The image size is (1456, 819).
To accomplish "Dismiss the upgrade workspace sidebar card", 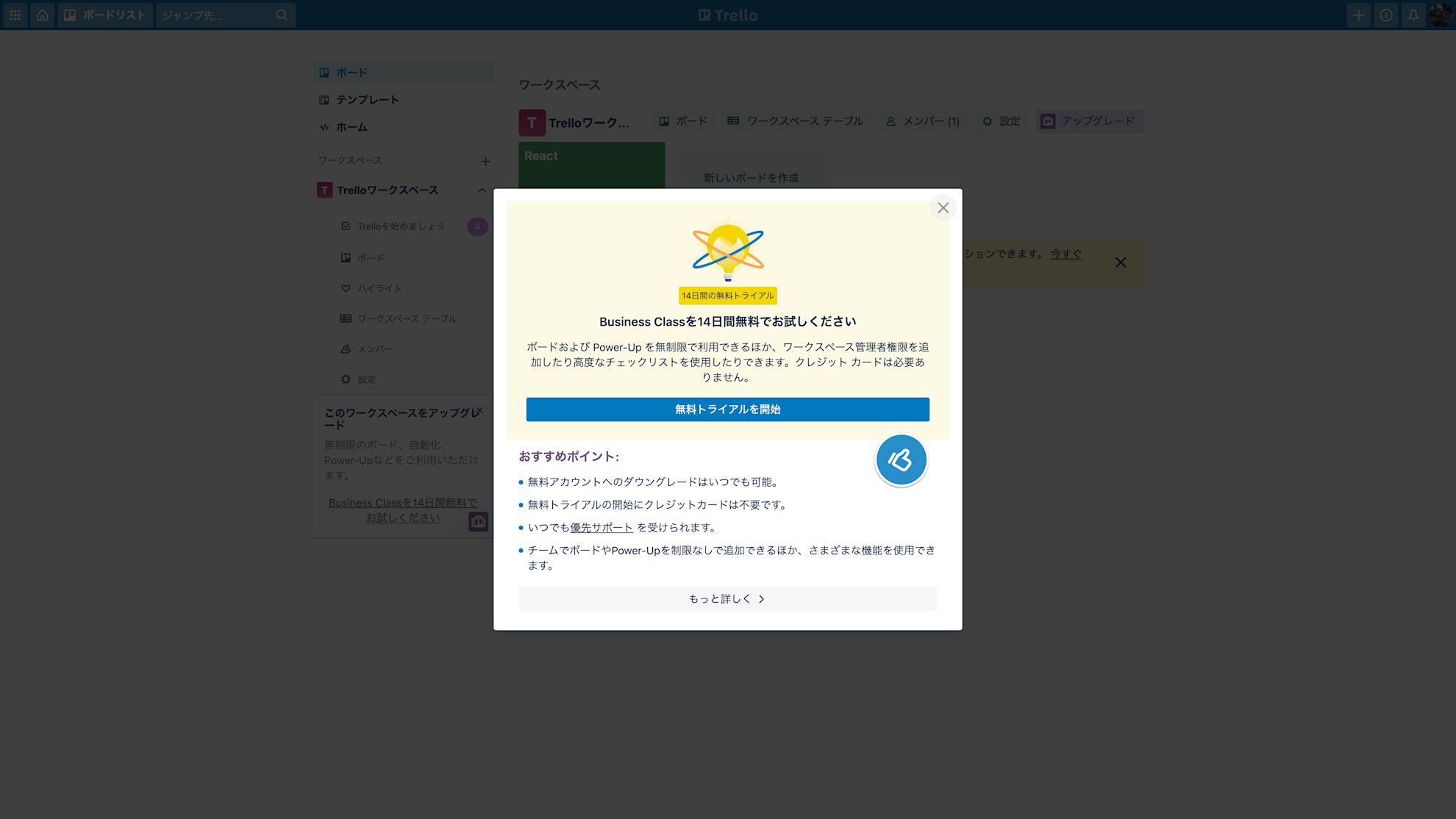I will (480, 411).
